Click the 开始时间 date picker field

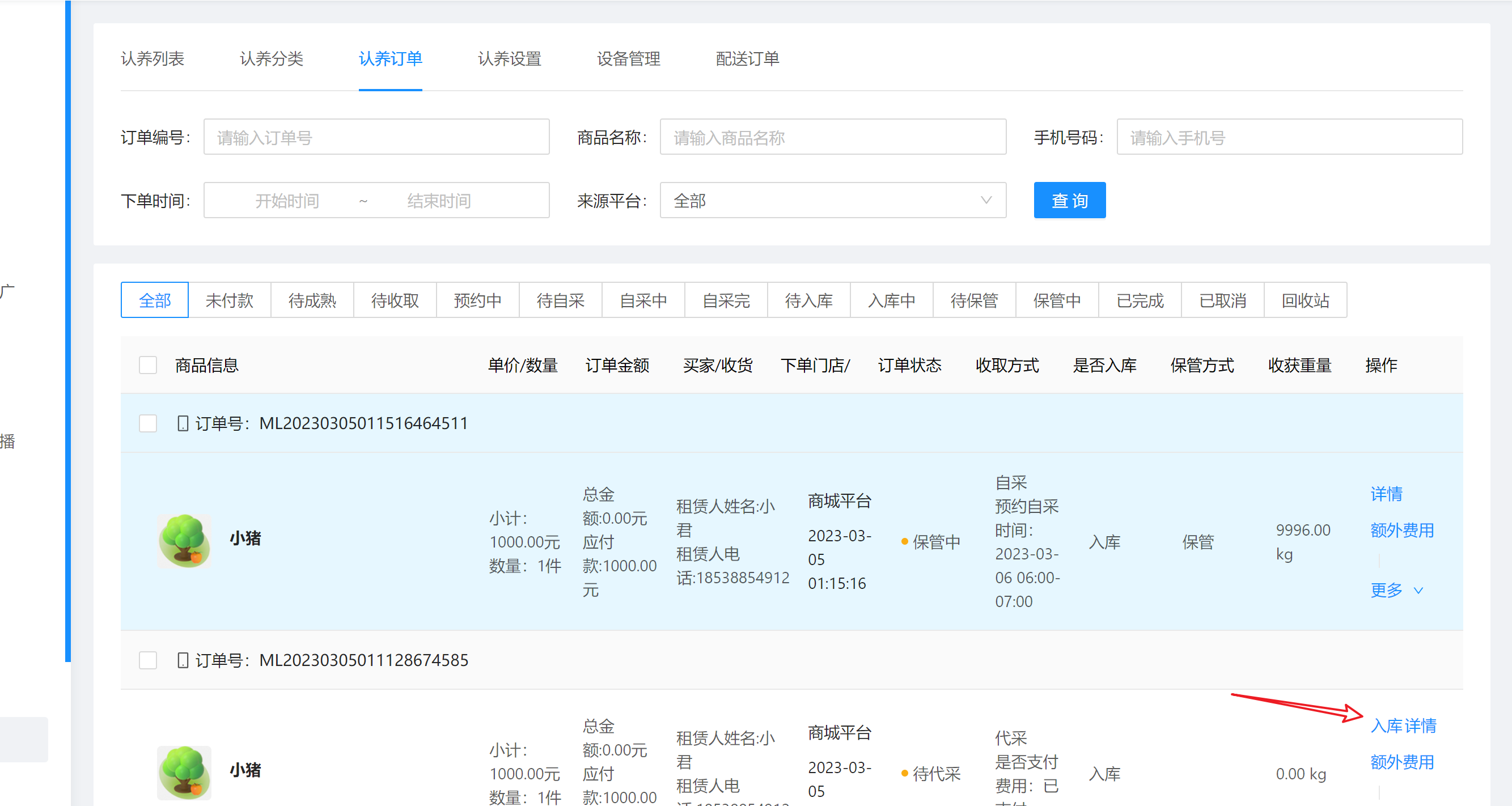pyautogui.click(x=287, y=201)
